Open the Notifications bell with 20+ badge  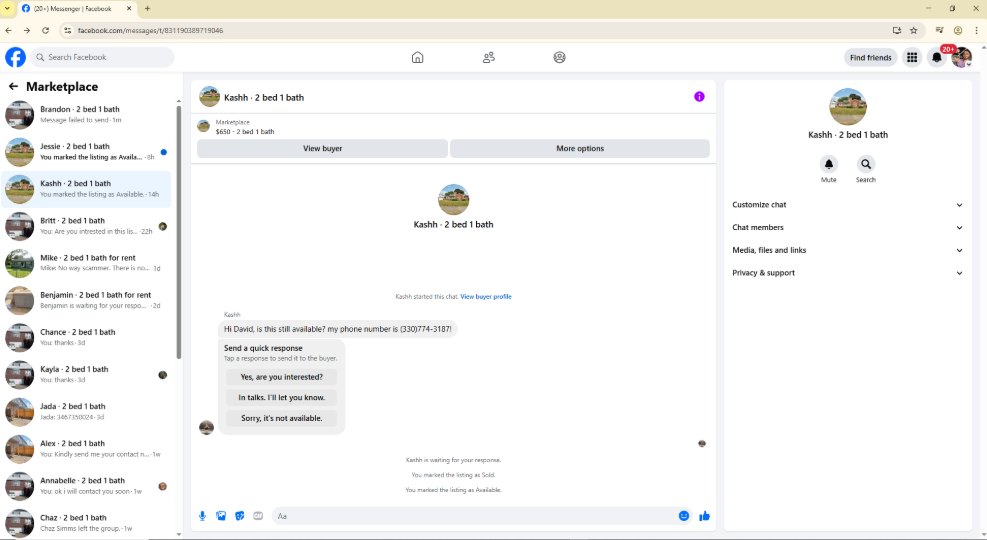[x=937, y=57]
